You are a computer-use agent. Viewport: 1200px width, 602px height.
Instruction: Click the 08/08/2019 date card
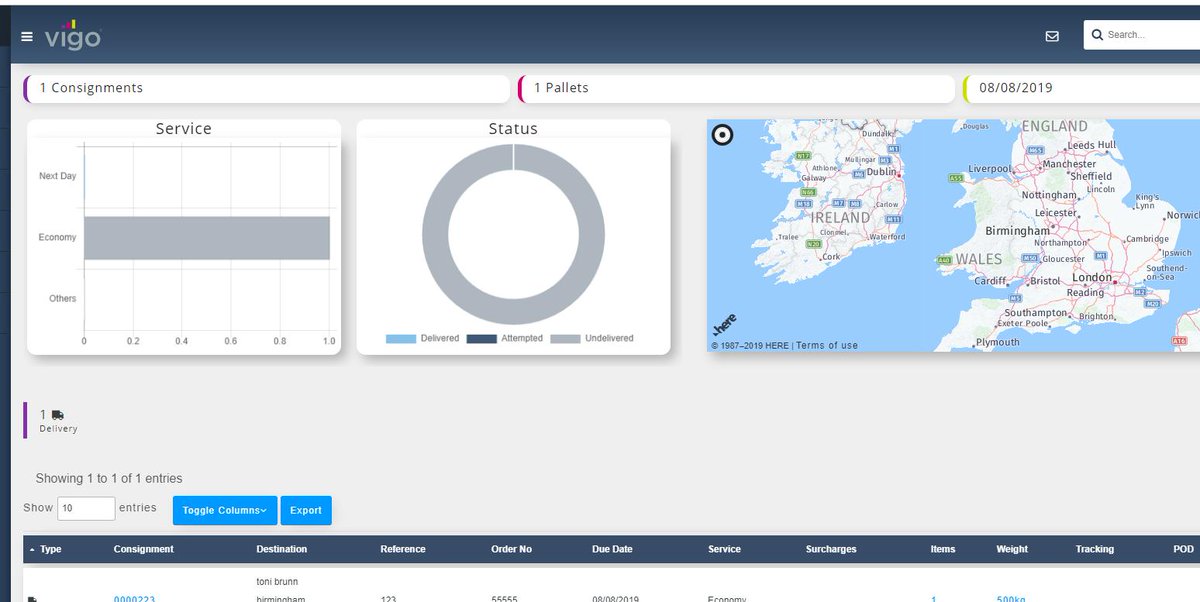click(1082, 88)
